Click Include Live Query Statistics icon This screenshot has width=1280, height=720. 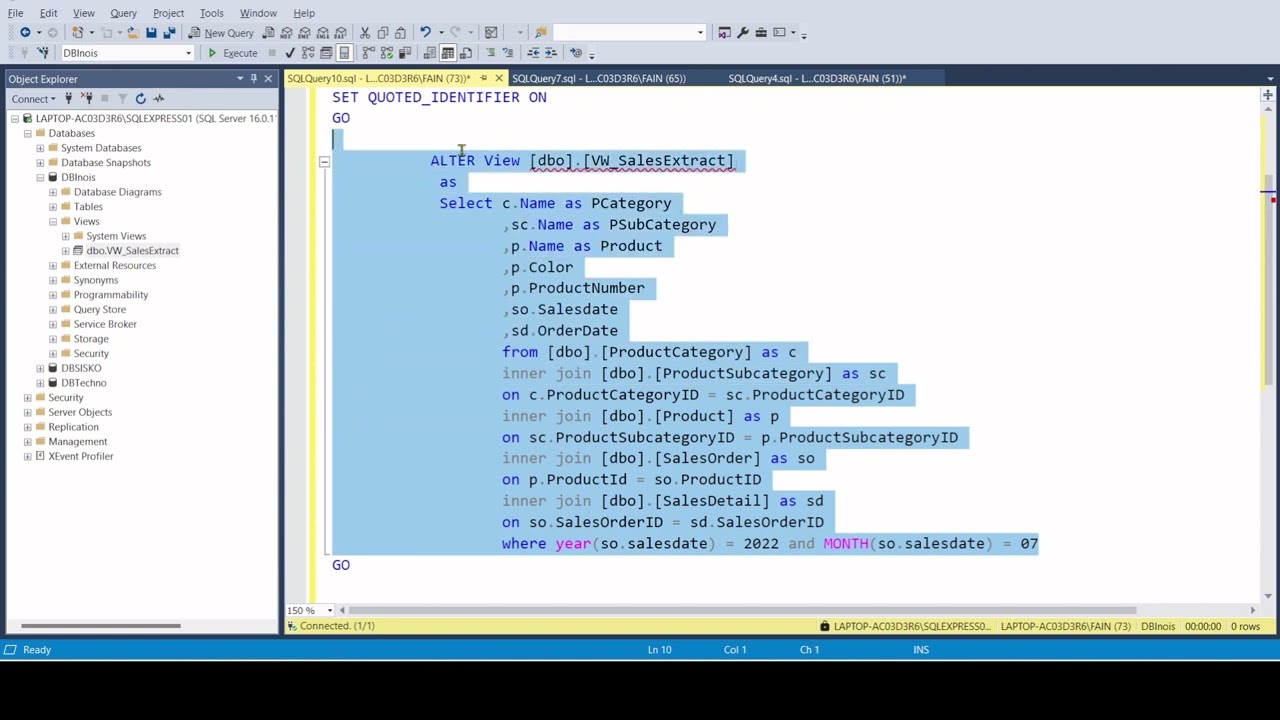387,53
